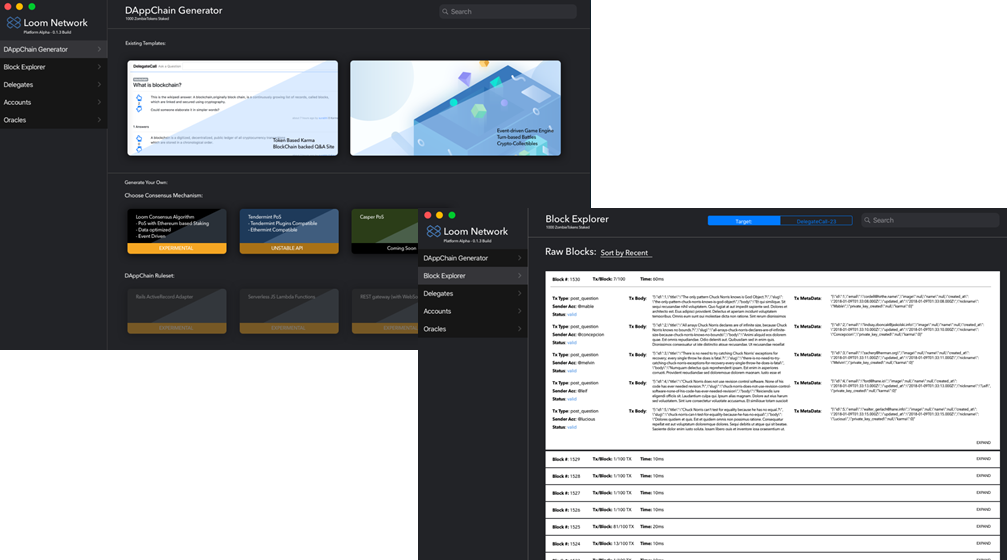The image size is (1007, 560).
Task: Collapse block 1530 using its EXPAND link
Action: point(983,443)
